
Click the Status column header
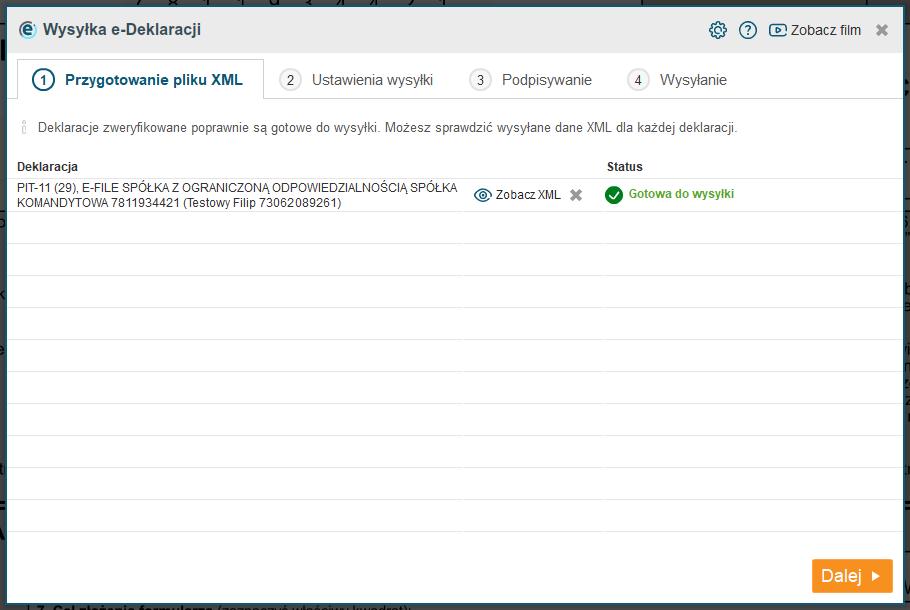[x=625, y=166]
